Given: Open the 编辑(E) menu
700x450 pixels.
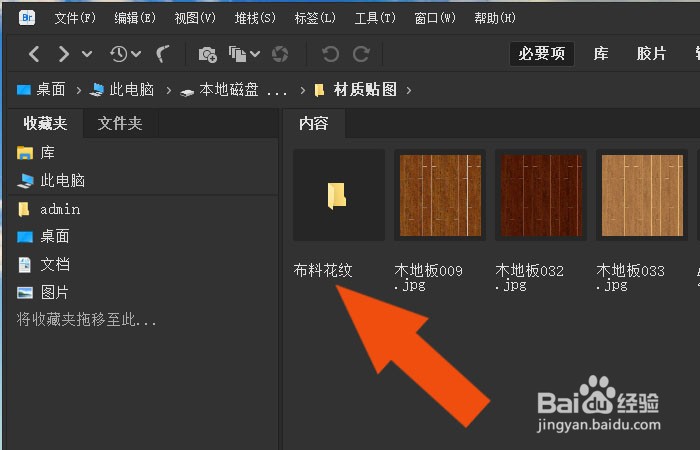Looking at the screenshot, I should [135, 18].
